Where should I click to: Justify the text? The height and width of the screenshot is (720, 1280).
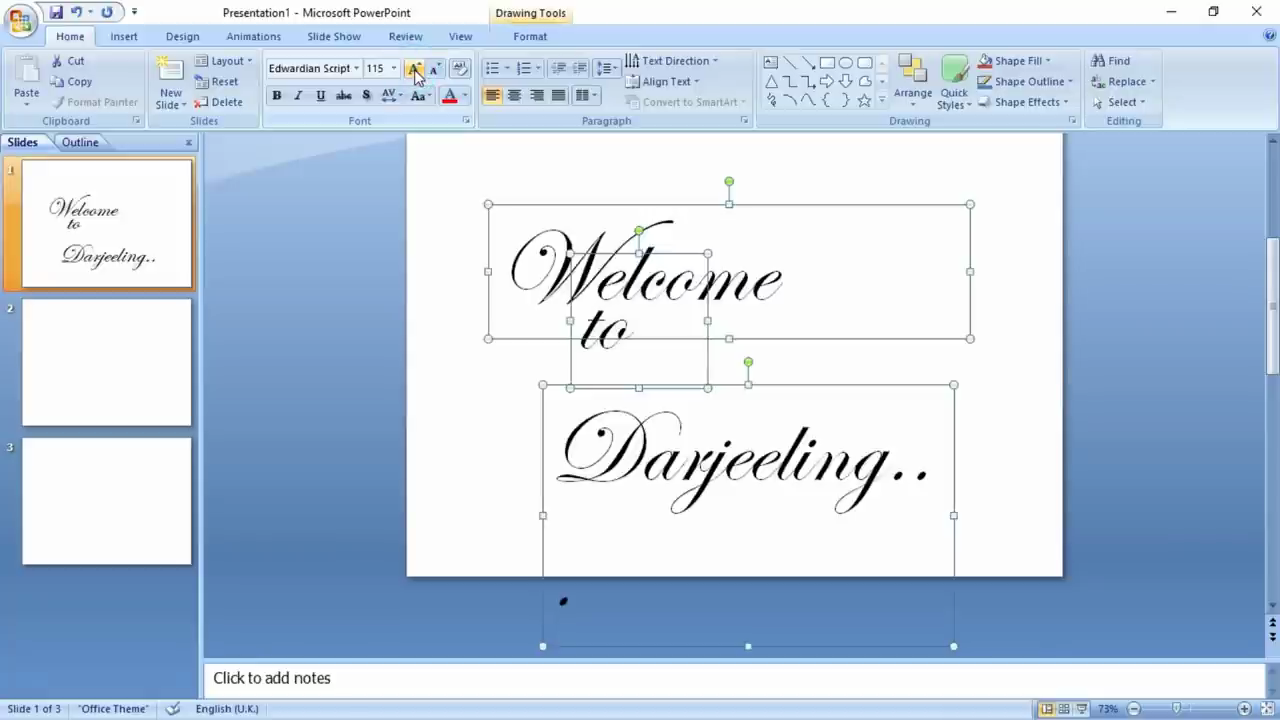(x=559, y=96)
